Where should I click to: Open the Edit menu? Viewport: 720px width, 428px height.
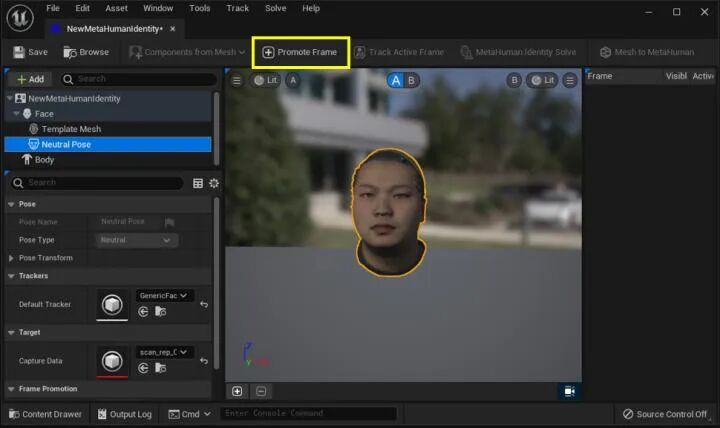point(83,8)
